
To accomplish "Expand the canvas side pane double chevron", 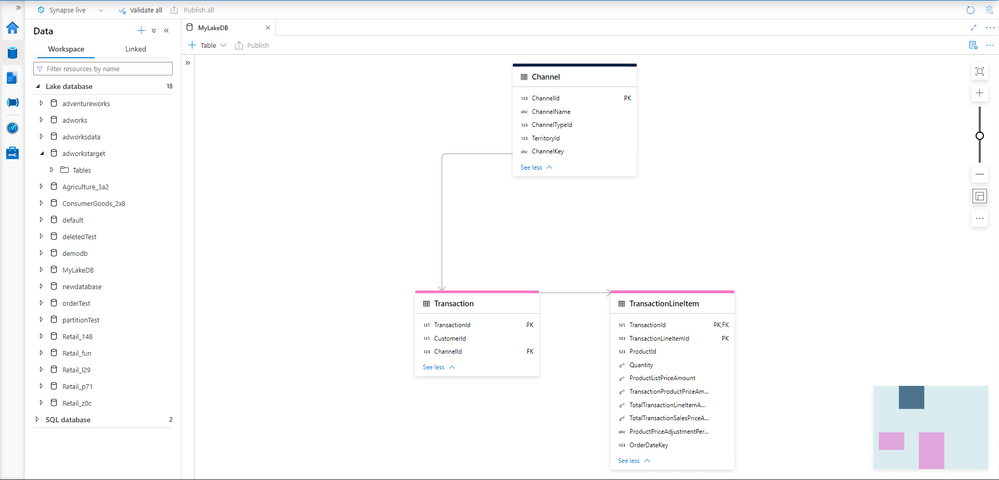I will (x=188, y=63).
